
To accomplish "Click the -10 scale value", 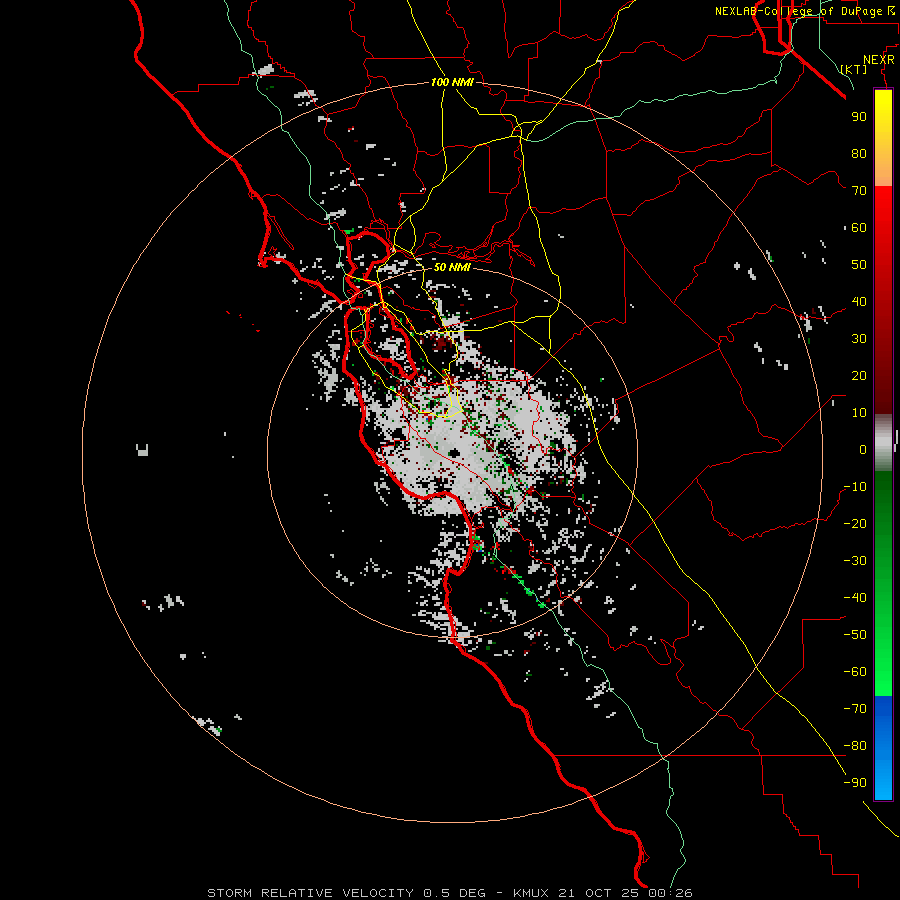I will 855,487.
